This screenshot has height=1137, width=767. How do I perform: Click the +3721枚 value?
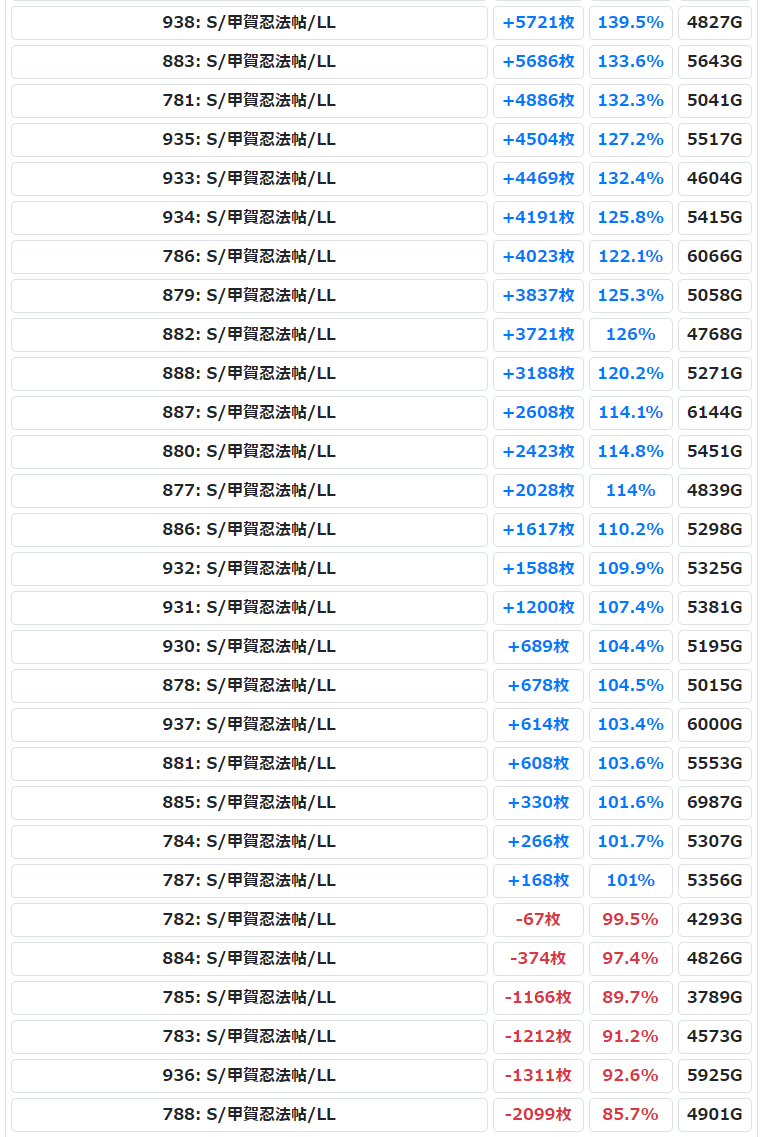[x=539, y=334]
